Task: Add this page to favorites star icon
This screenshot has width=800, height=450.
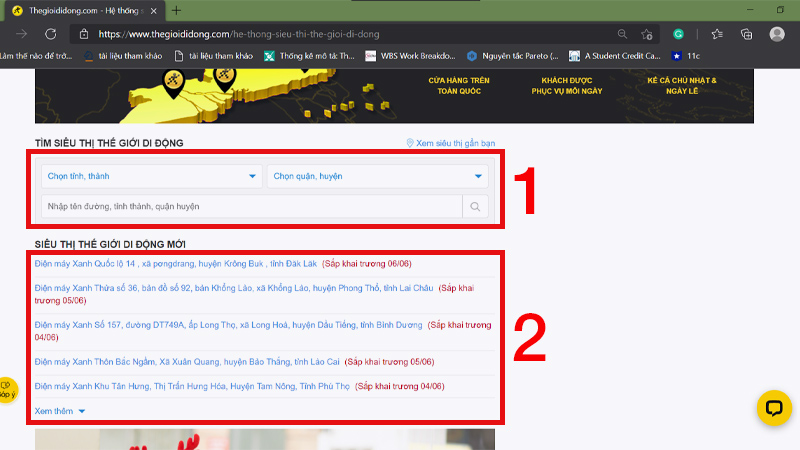Action: coord(647,33)
